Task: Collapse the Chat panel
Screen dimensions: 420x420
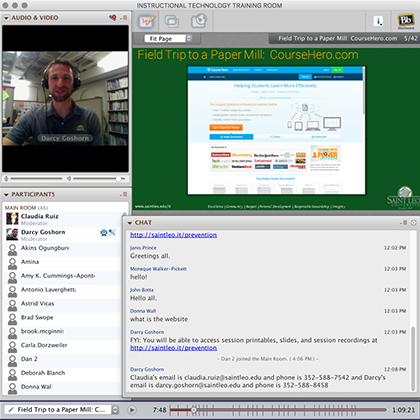Action: pyautogui.click(x=130, y=223)
